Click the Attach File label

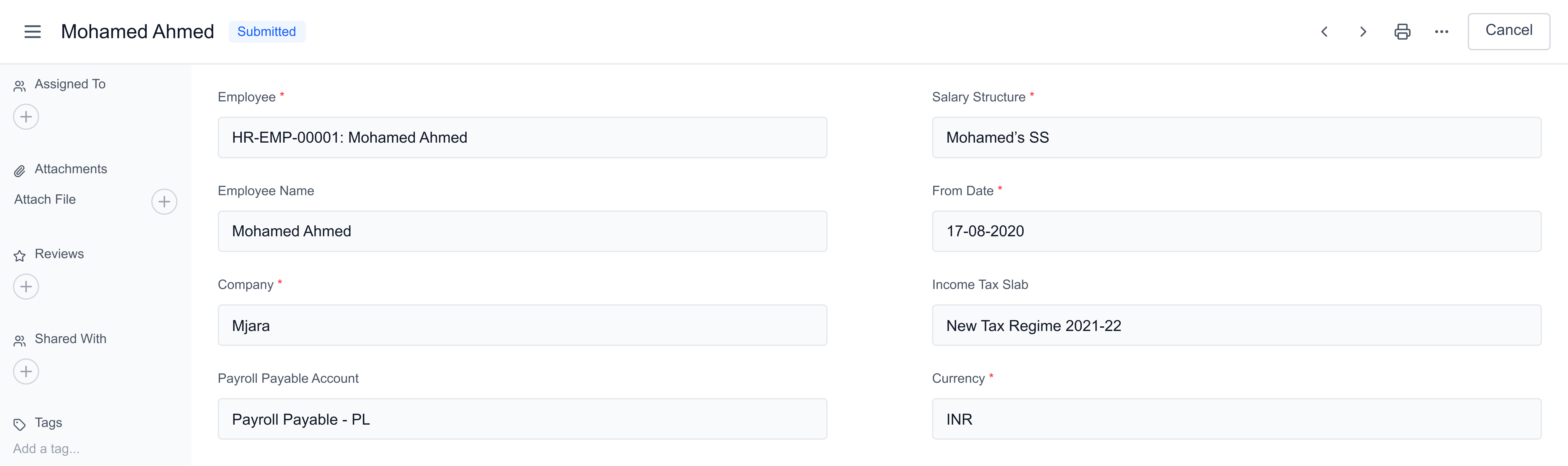point(45,200)
